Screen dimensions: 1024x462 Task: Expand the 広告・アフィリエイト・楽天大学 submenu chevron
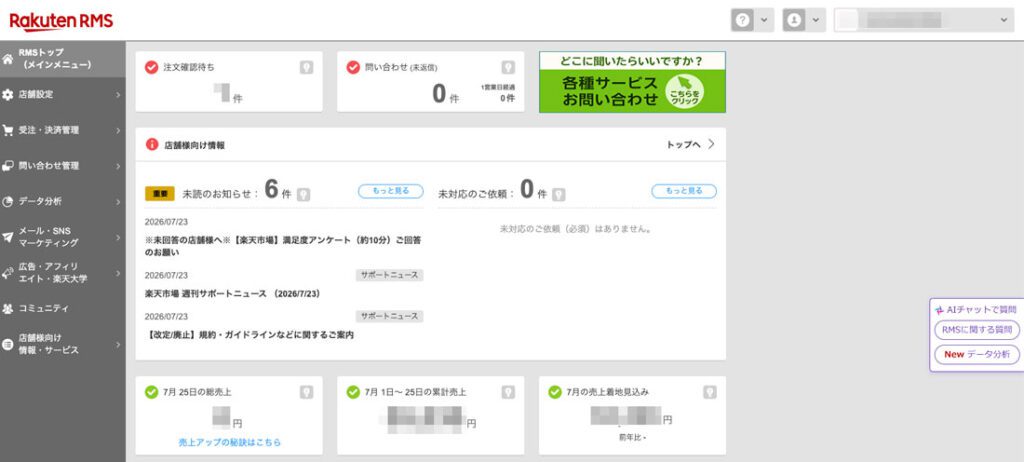click(118, 272)
